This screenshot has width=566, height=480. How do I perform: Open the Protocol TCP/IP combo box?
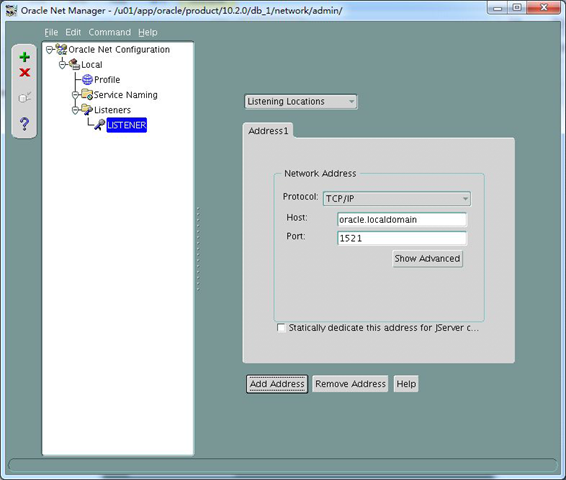click(x=397, y=198)
